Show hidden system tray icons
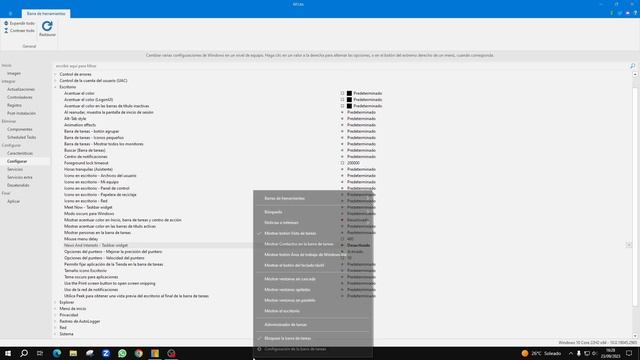640x360 pixels. coord(571,353)
